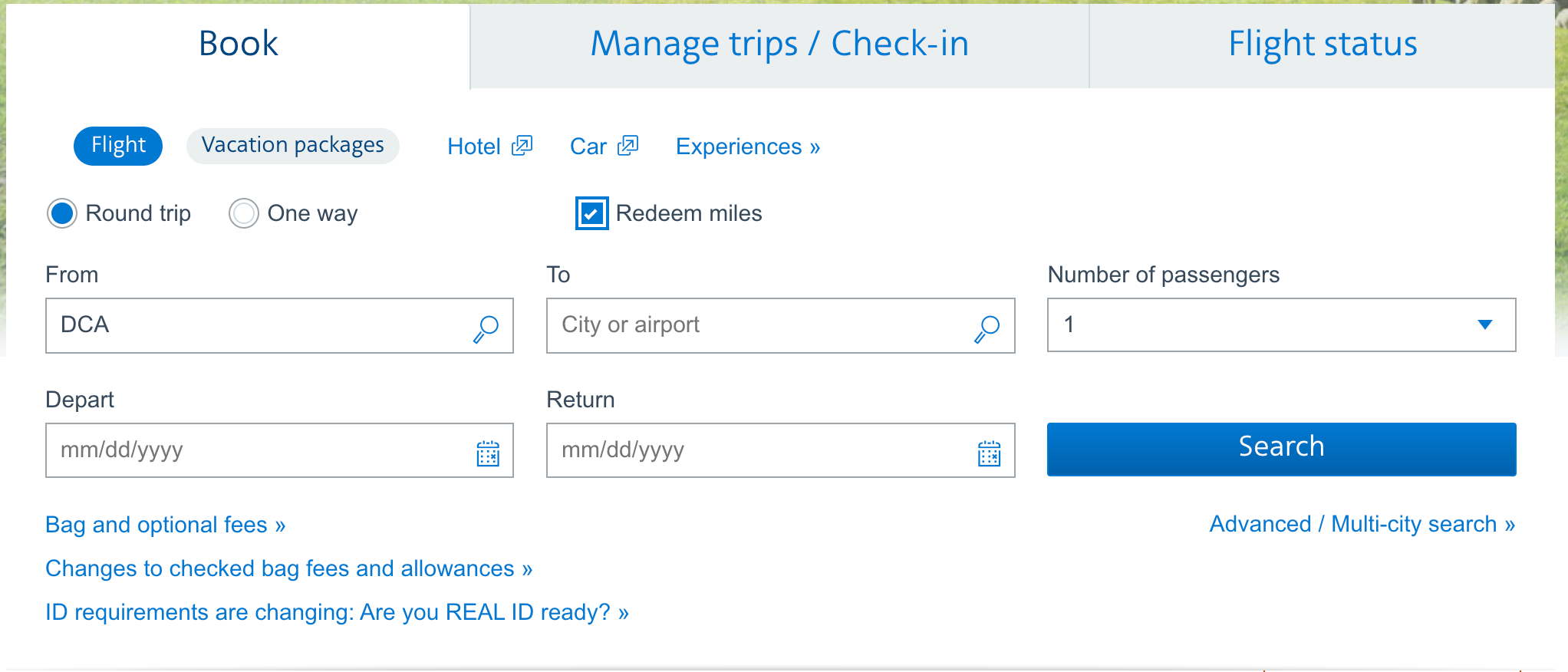
Task: Open the Depart date calendar icon
Action: pos(488,453)
